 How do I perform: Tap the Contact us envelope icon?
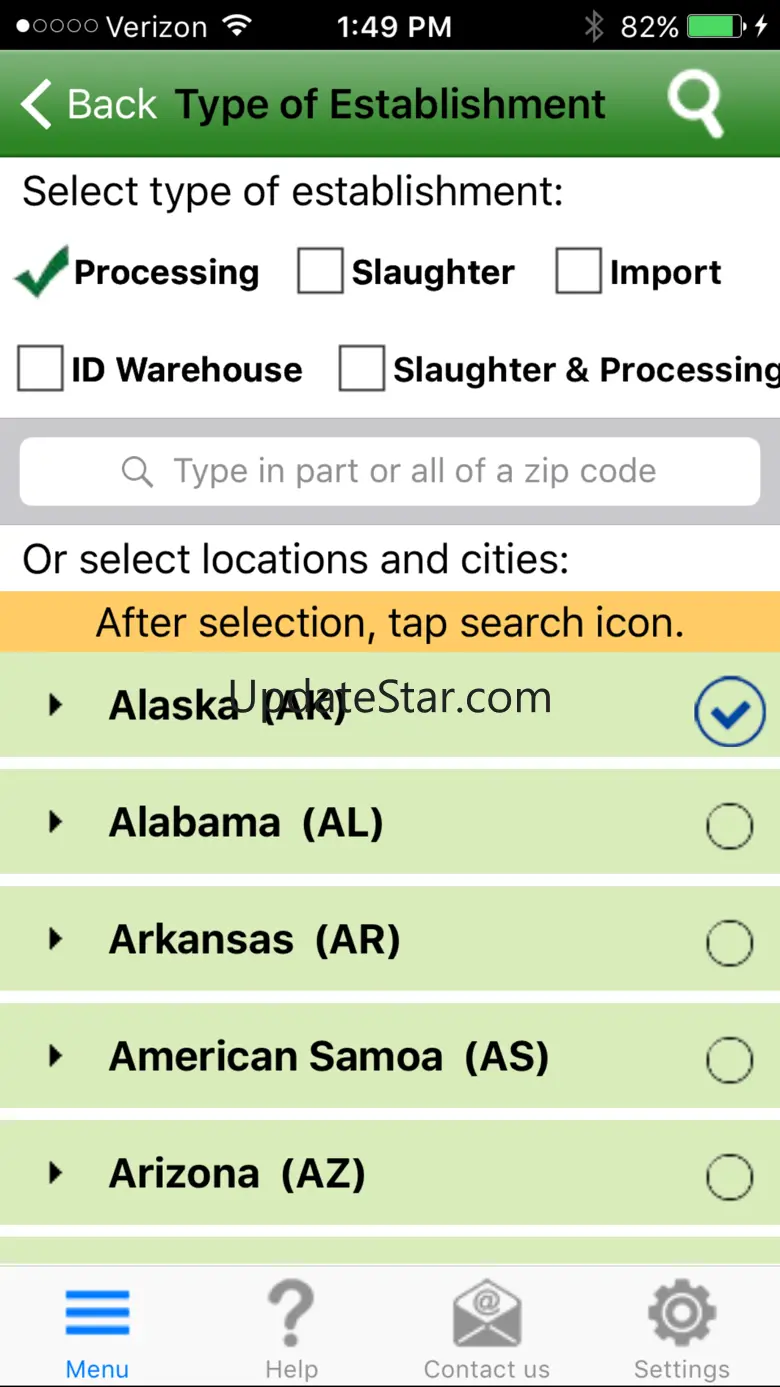click(487, 1314)
